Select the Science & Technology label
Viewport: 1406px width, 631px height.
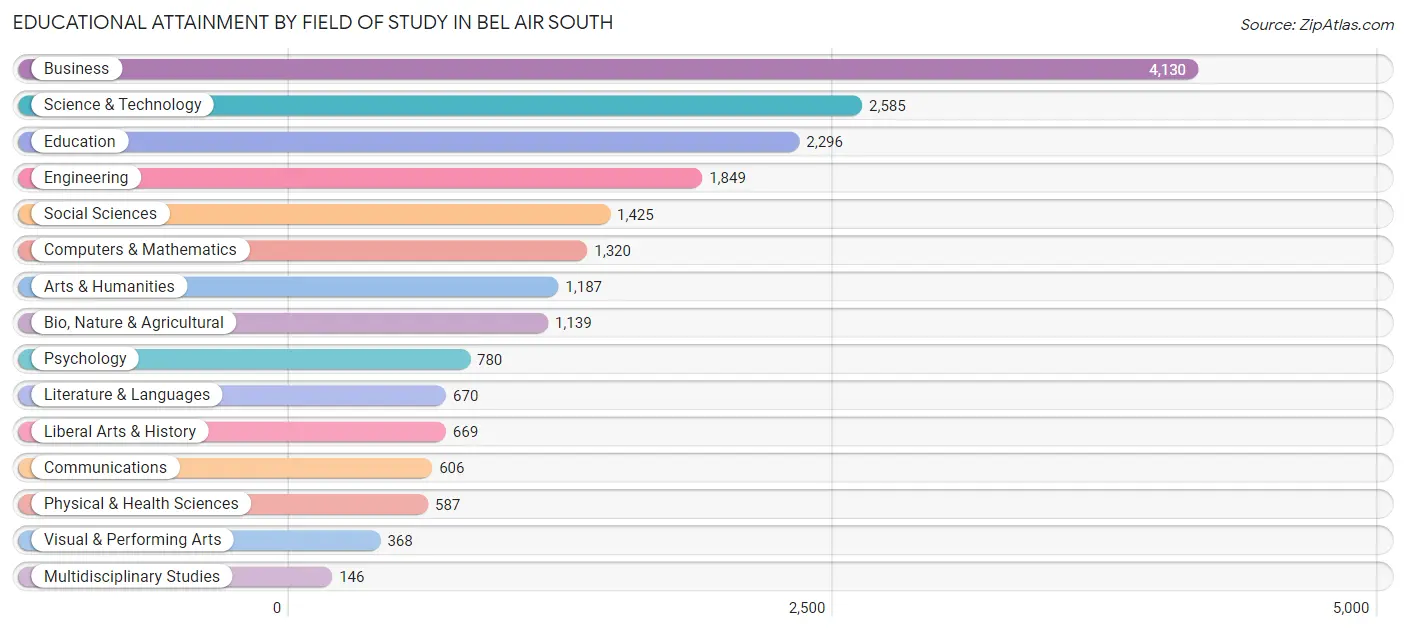pyautogui.click(x=123, y=105)
